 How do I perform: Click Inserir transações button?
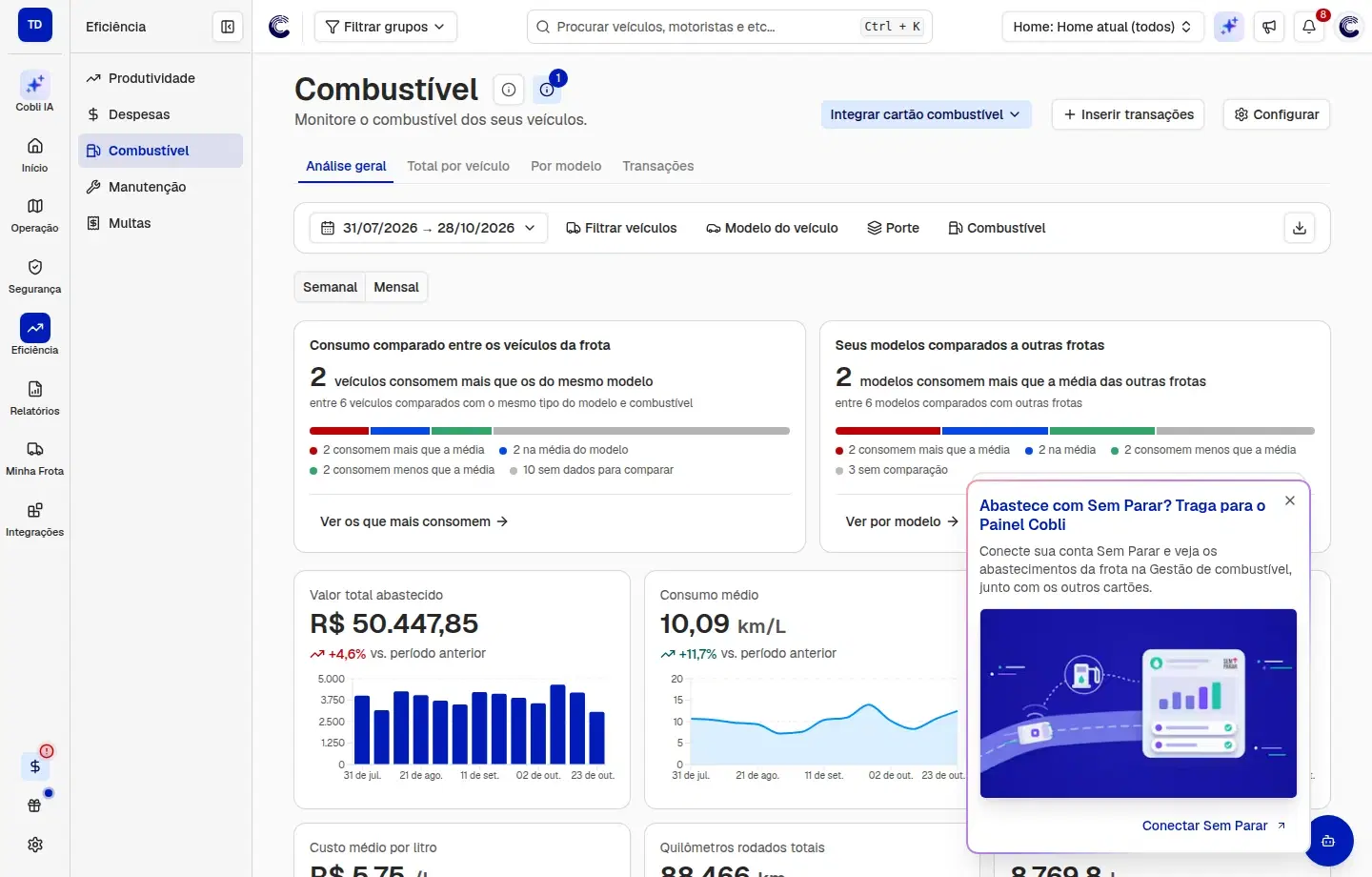tap(1128, 114)
